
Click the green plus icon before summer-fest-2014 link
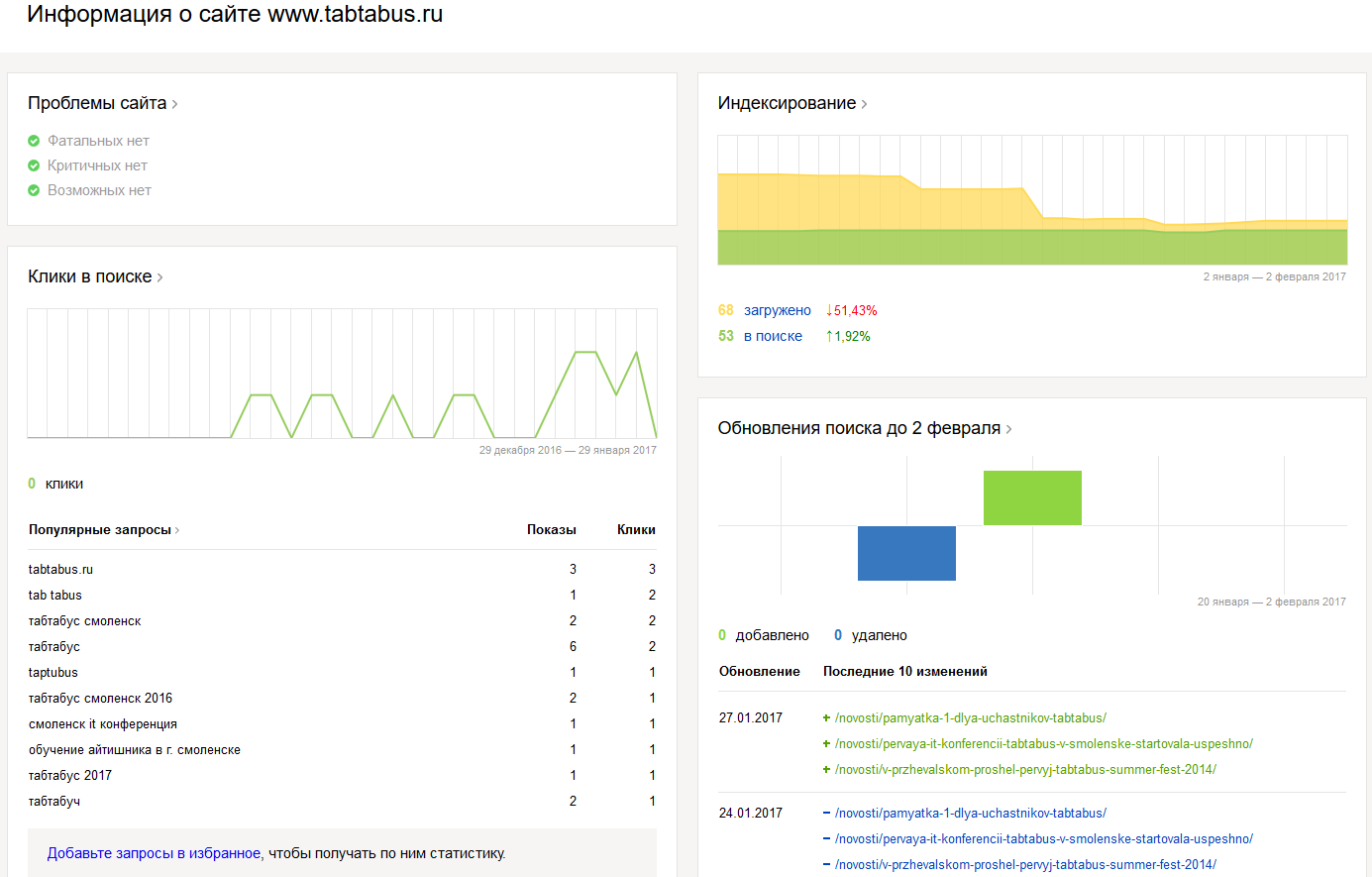[x=826, y=770]
